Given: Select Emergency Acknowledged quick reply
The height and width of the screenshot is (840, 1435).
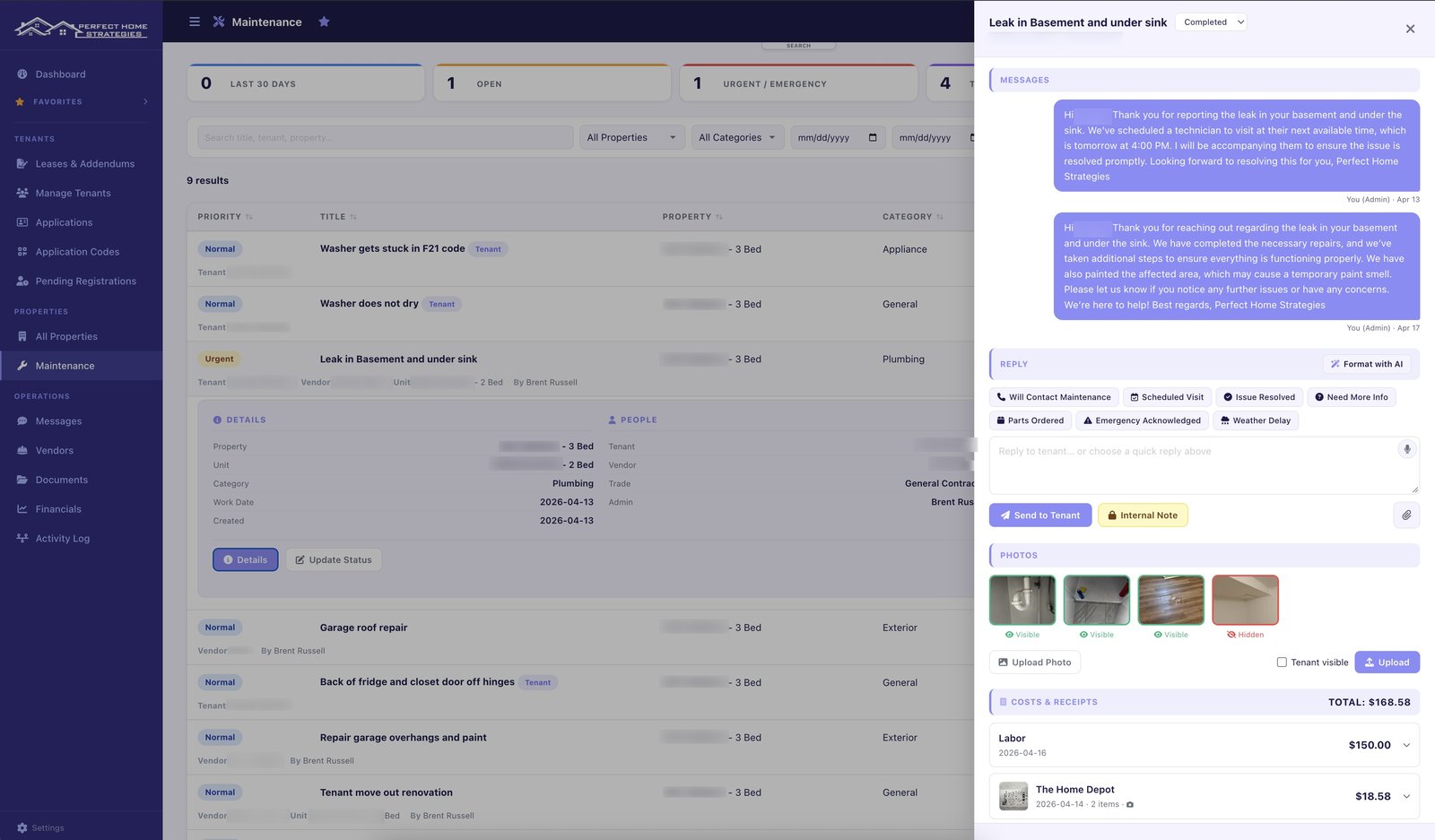Looking at the screenshot, I should pos(1142,420).
